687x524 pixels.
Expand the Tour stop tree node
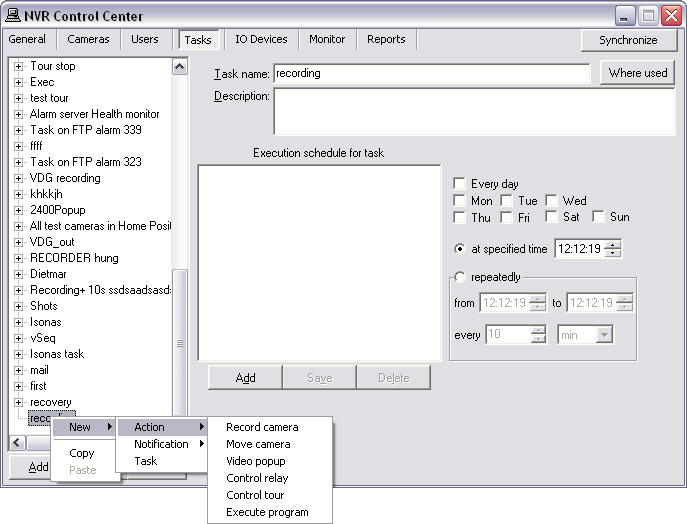pyautogui.click(x=18, y=66)
